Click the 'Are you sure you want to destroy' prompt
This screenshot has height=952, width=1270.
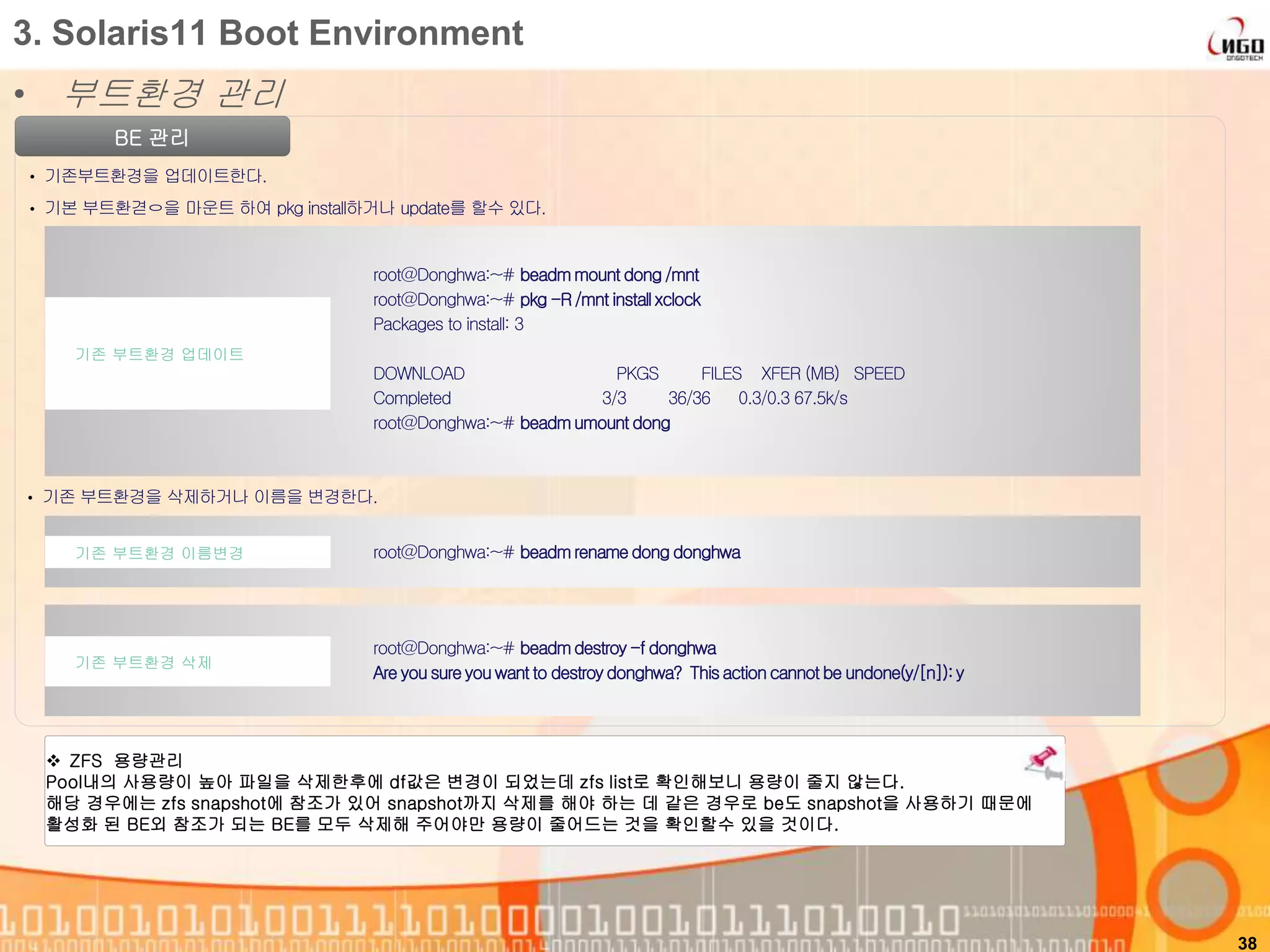click(668, 673)
